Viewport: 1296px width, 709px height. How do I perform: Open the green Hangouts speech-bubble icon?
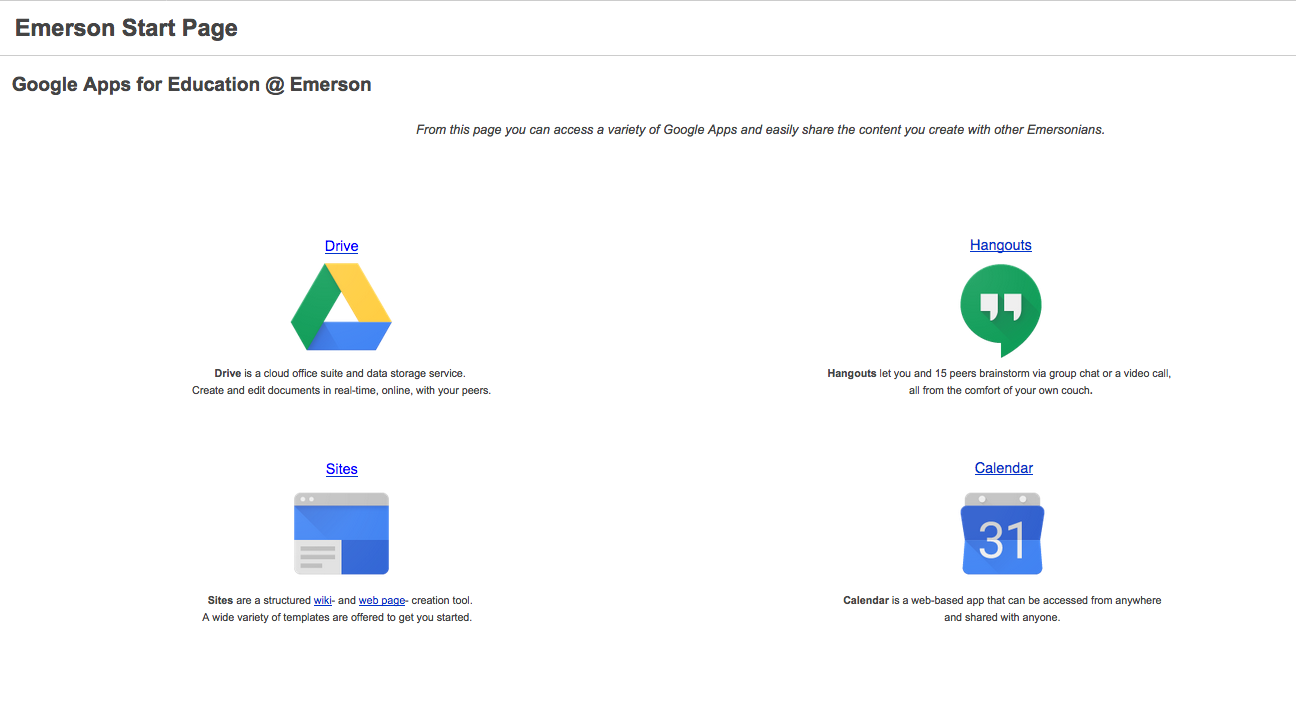(x=1000, y=310)
